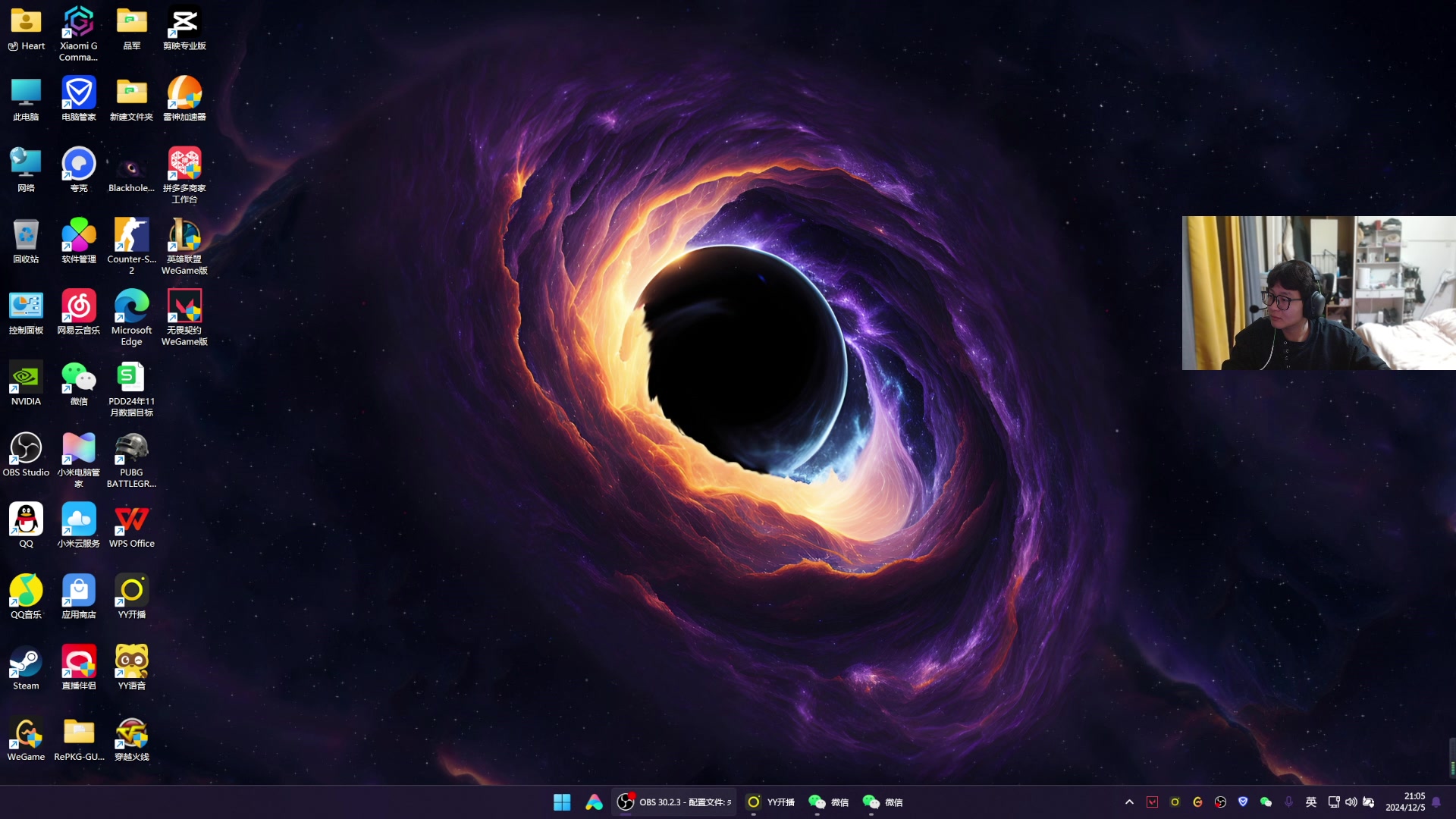Select the 拼多多商家工作台 icon

184,175
